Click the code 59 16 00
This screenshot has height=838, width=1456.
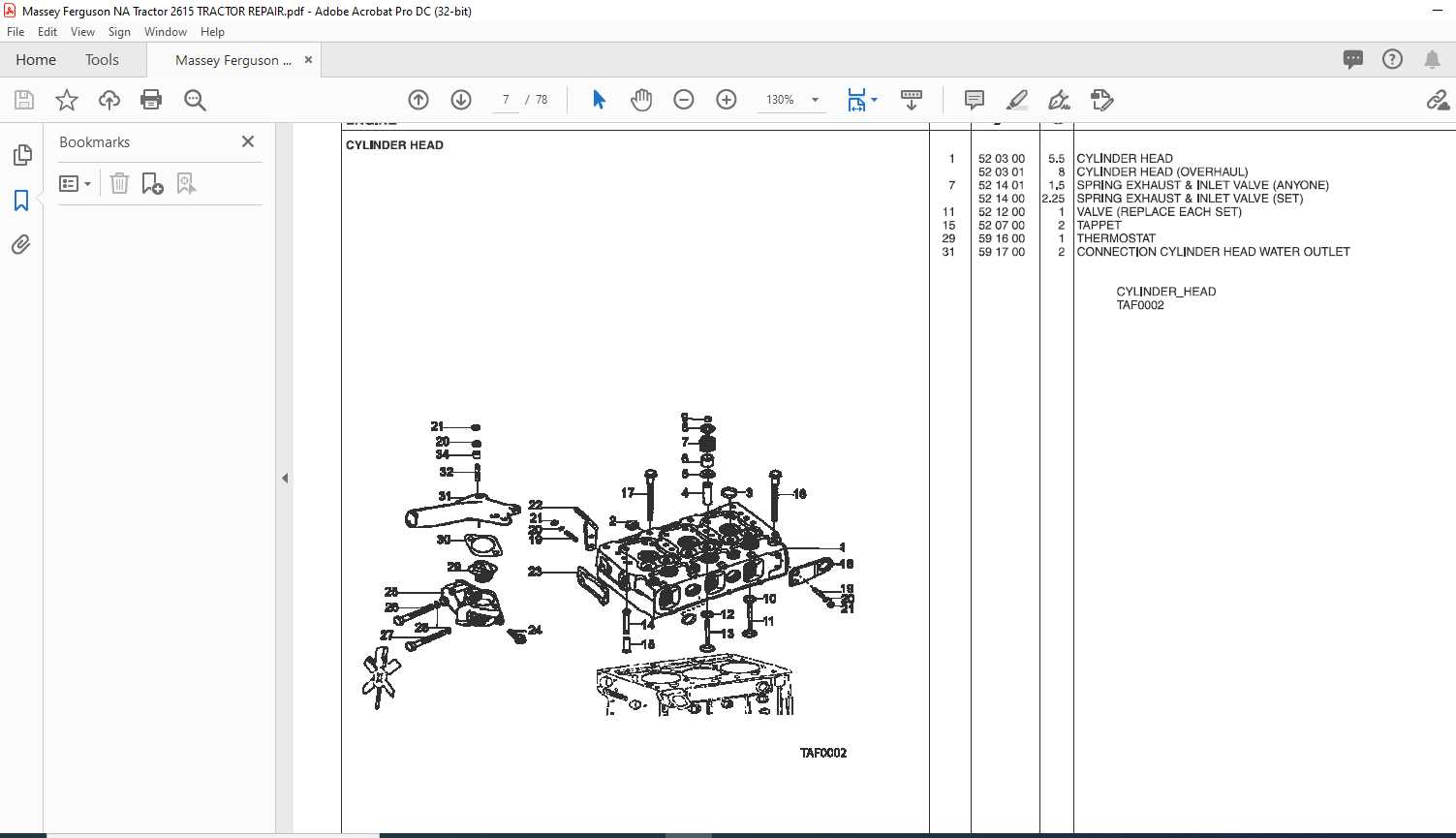click(x=1001, y=238)
